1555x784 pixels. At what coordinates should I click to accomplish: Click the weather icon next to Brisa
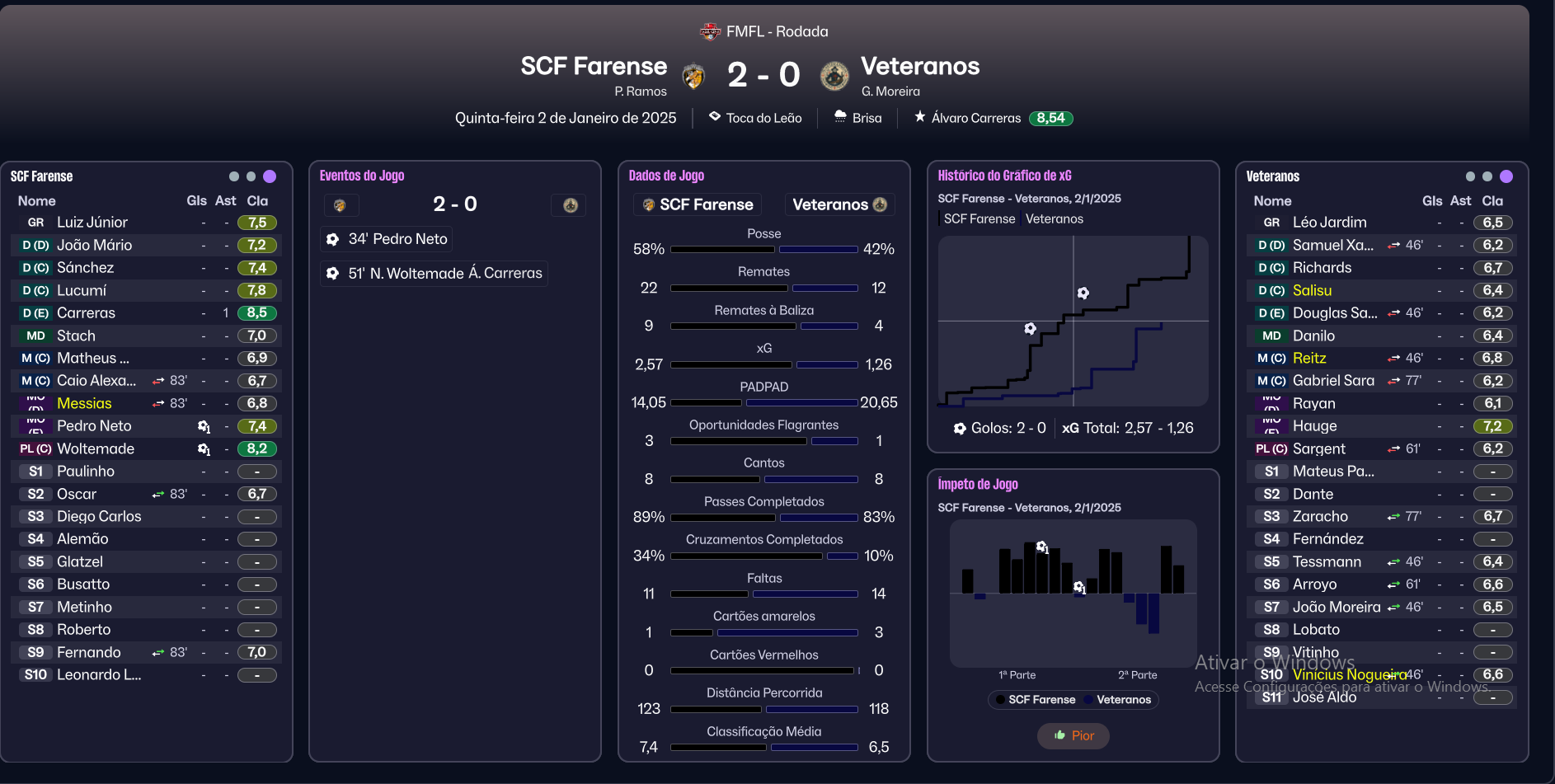pos(840,117)
